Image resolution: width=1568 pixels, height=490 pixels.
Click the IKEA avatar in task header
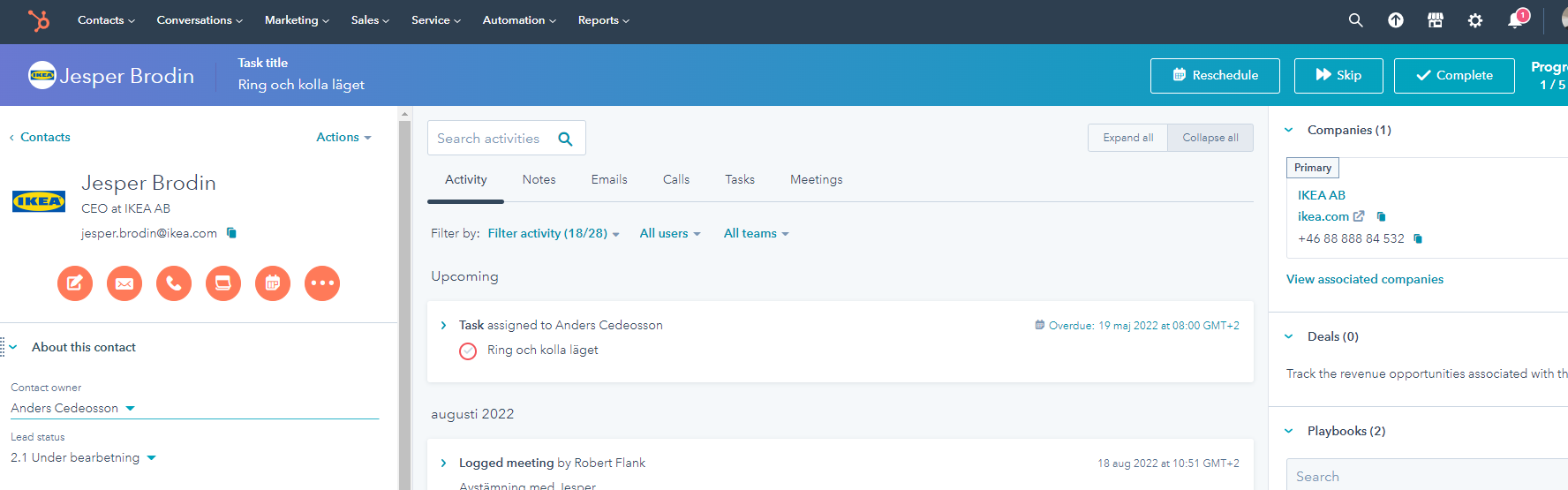(x=41, y=75)
